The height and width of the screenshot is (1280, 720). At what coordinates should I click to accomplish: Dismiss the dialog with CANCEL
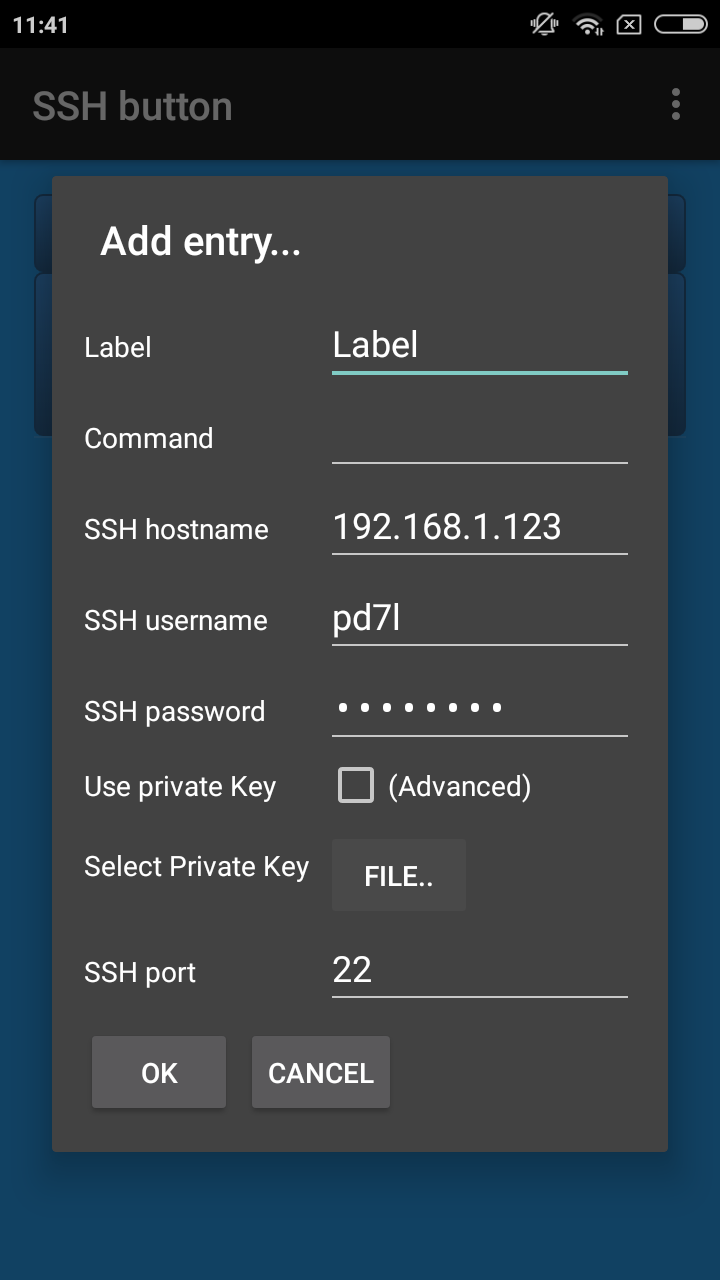pyautogui.click(x=320, y=1073)
